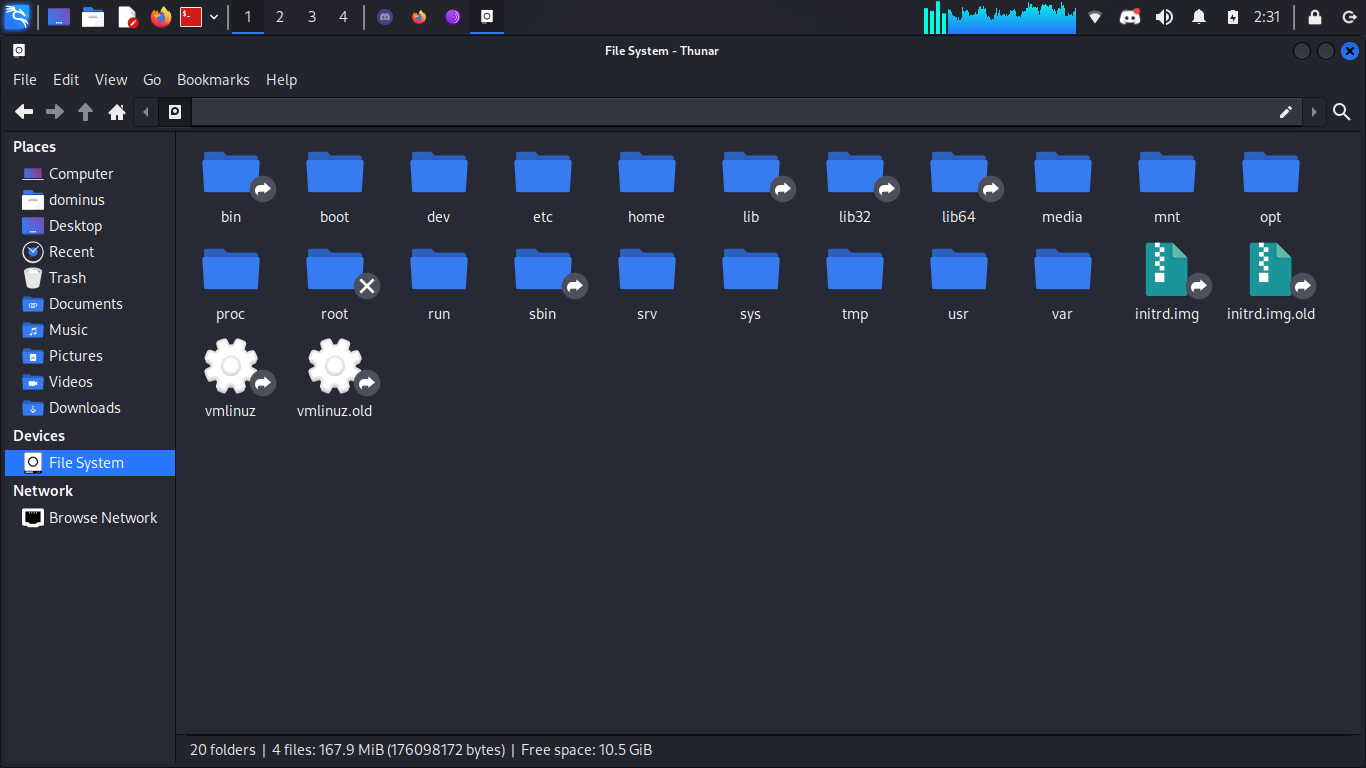Open the Edit menu
The height and width of the screenshot is (768, 1366).
pyautogui.click(x=66, y=80)
